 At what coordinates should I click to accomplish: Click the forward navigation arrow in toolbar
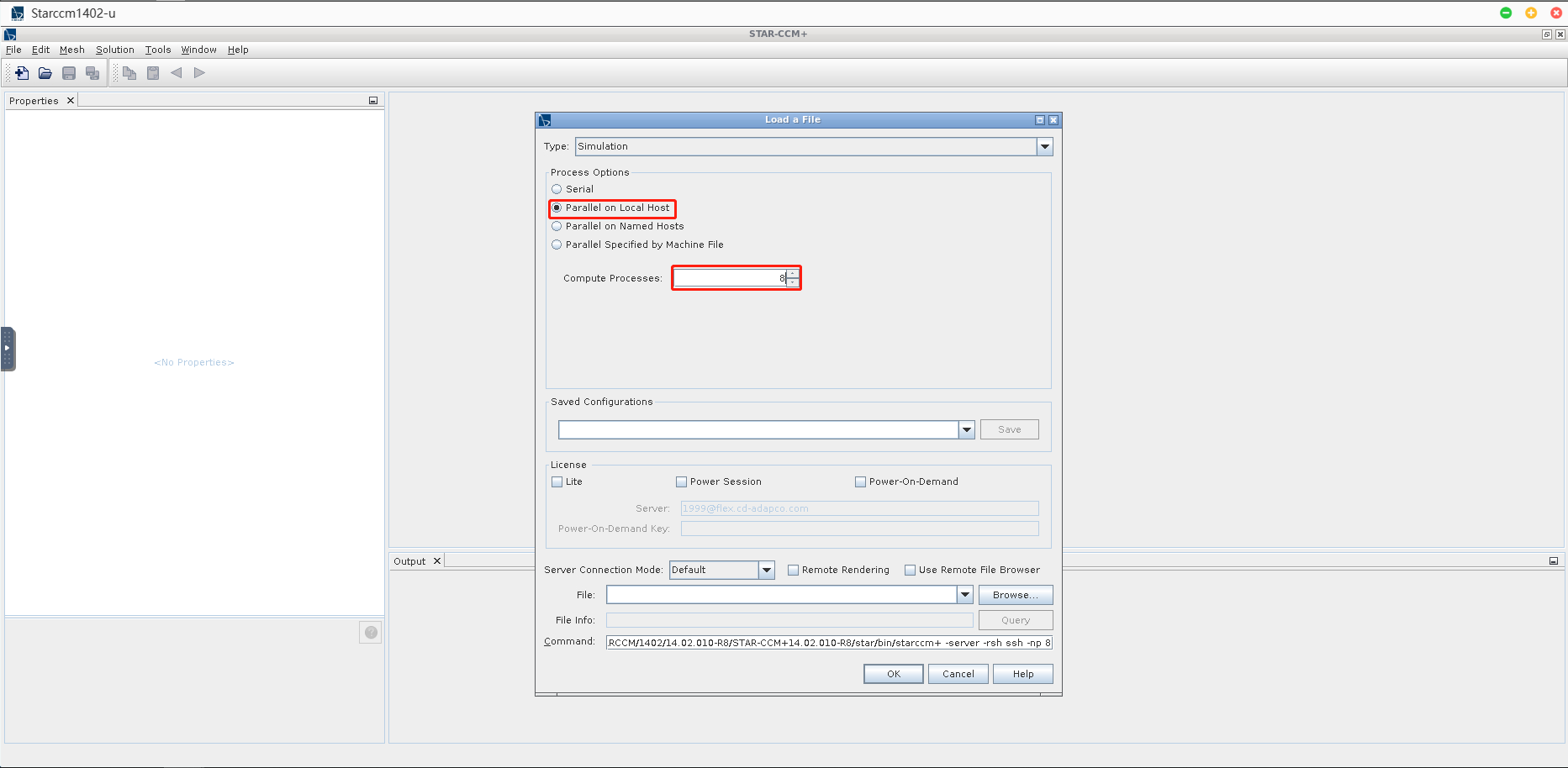pos(199,73)
